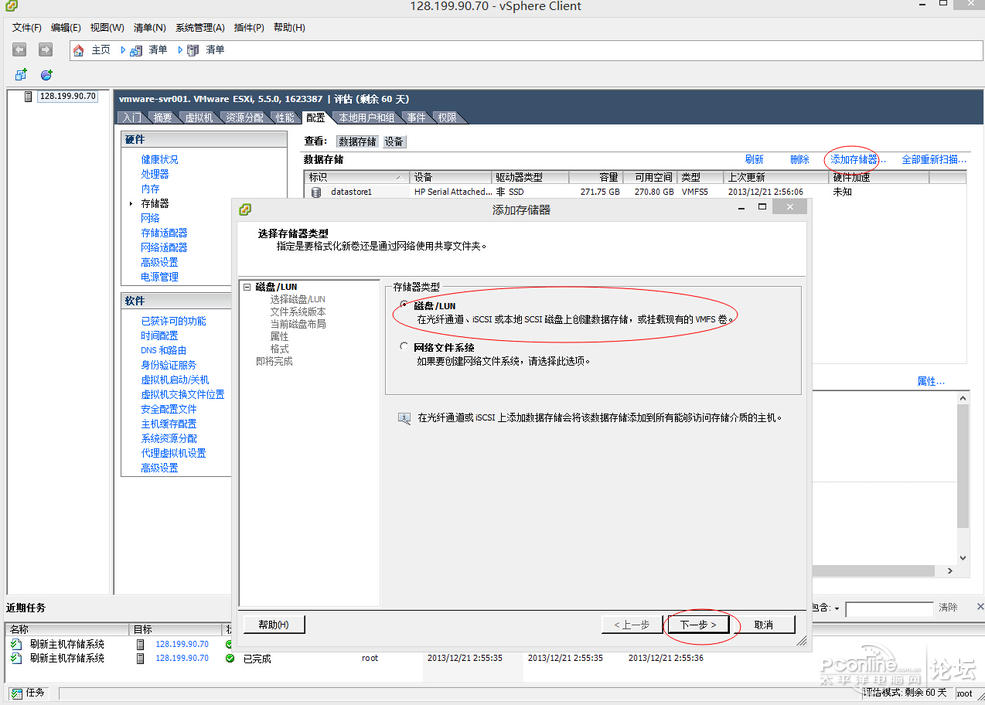The image size is (985, 705).
Task: Click the datastore1 disk icon
Action: coord(316,192)
